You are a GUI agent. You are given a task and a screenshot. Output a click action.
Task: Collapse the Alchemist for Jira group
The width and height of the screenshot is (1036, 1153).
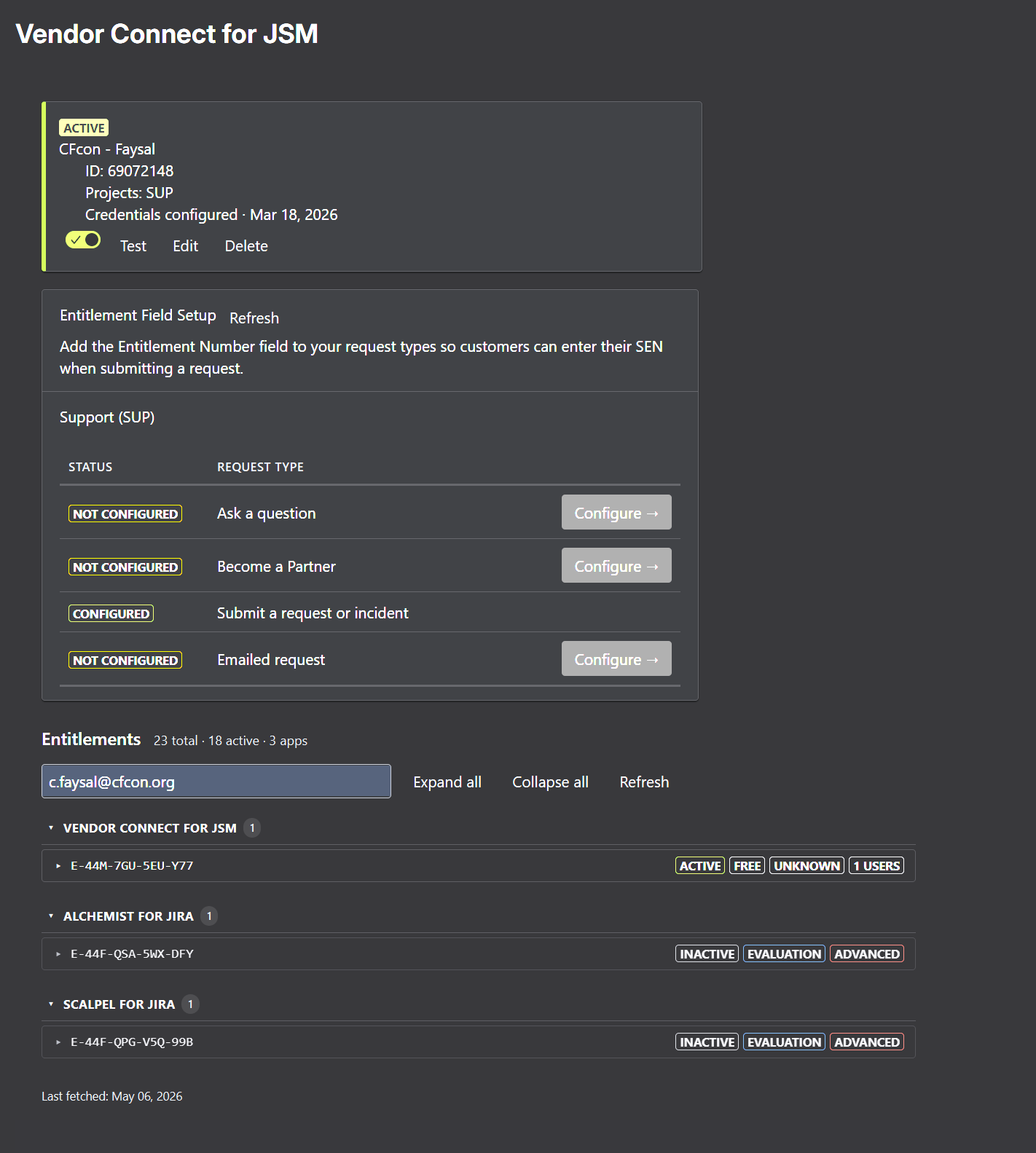click(51, 916)
